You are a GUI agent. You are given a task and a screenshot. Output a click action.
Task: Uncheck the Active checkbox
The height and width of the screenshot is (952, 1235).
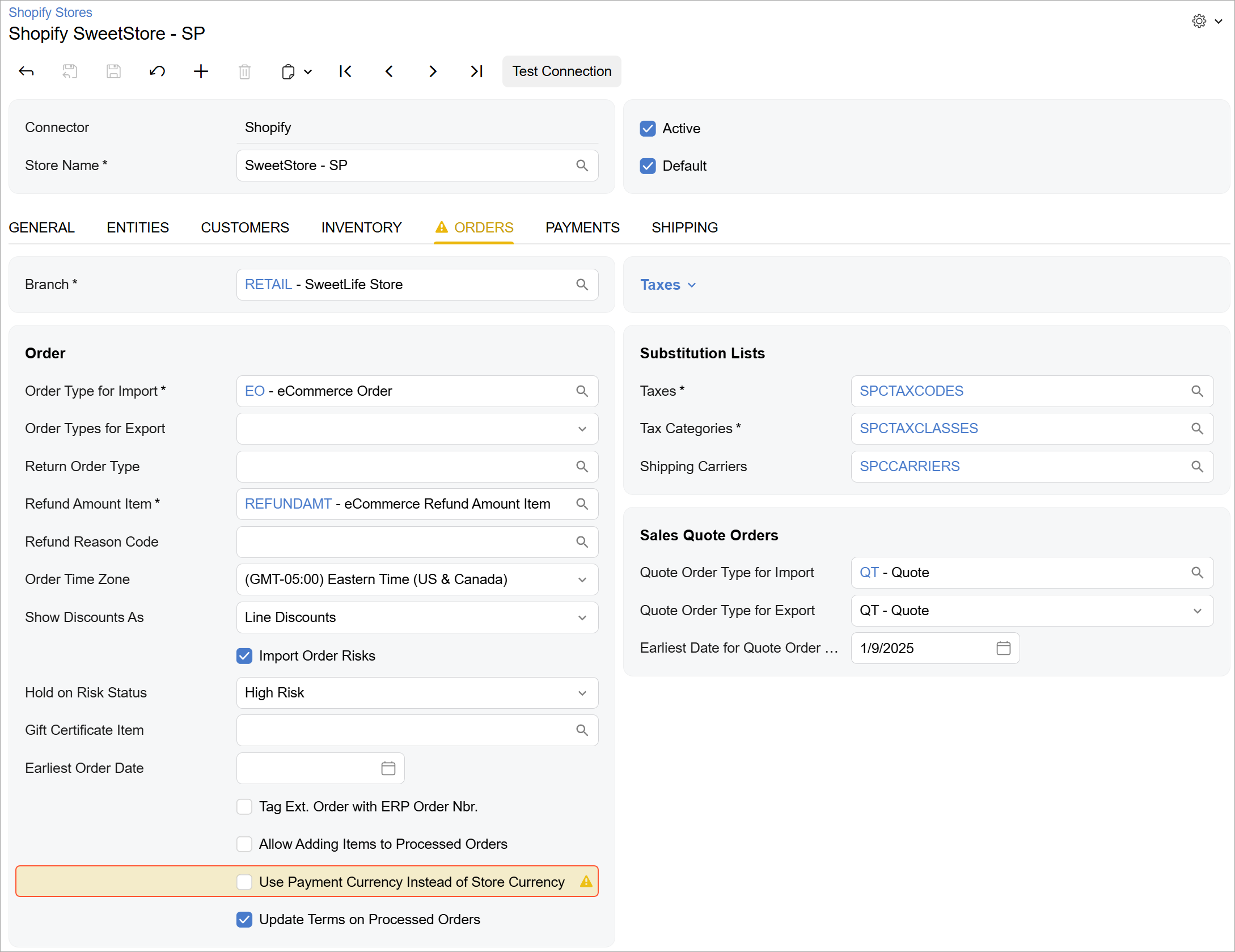(648, 129)
